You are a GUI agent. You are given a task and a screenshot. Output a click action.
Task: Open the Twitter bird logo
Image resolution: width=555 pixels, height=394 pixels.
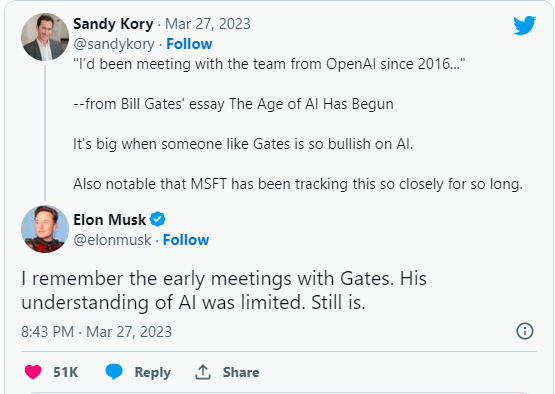coord(525,25)
